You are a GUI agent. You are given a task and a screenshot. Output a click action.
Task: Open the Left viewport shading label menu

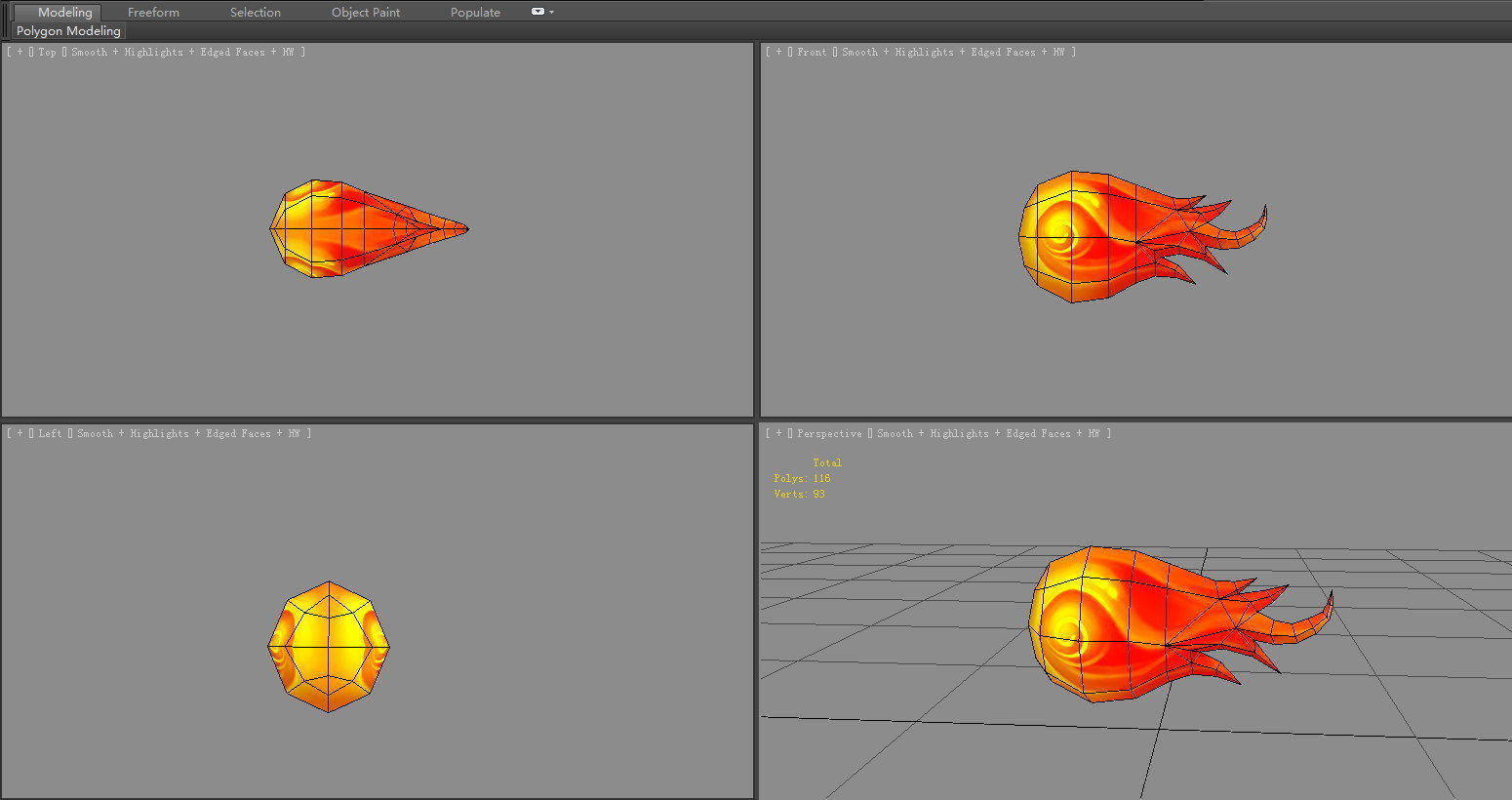point(188,434)
